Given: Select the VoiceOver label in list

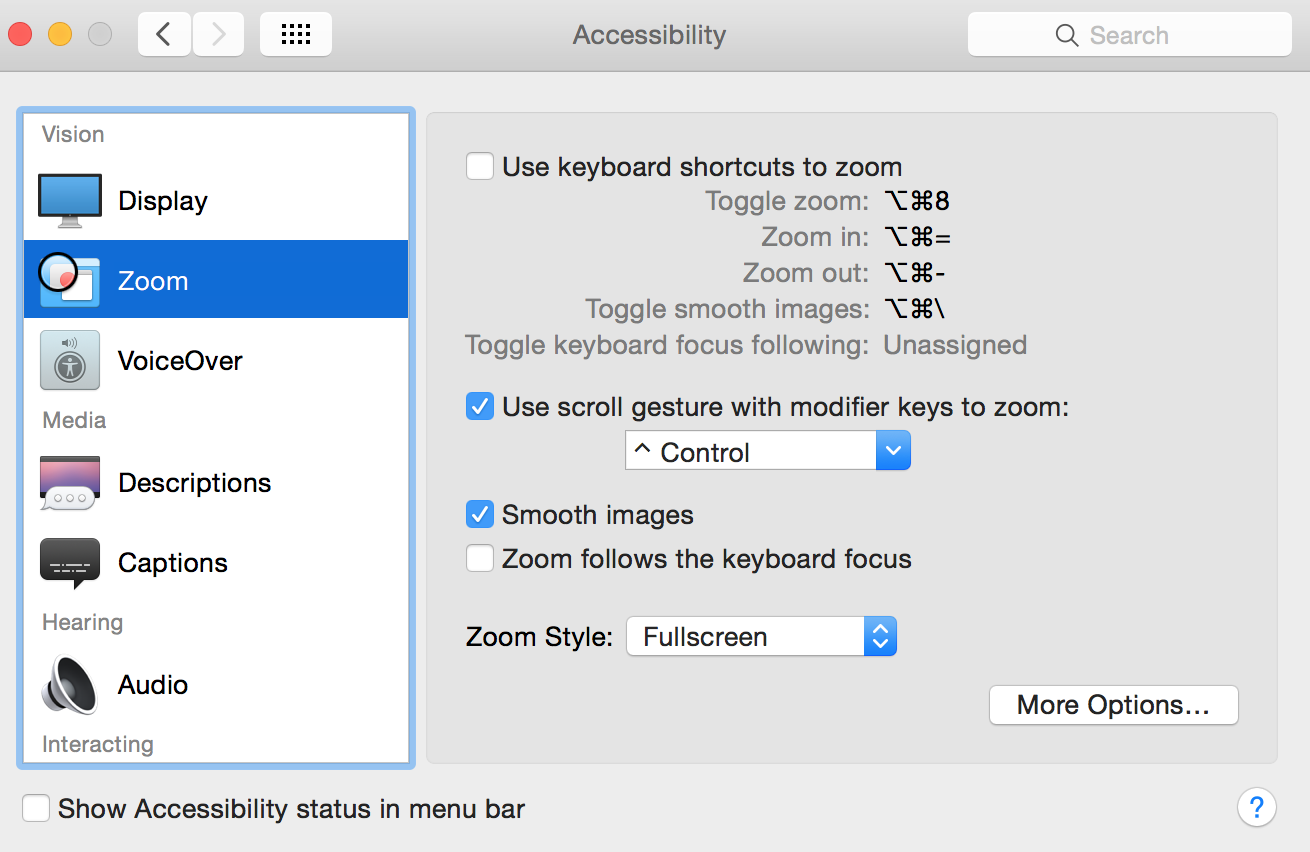Looking at the screenshot, I should [x=180, y=361].
